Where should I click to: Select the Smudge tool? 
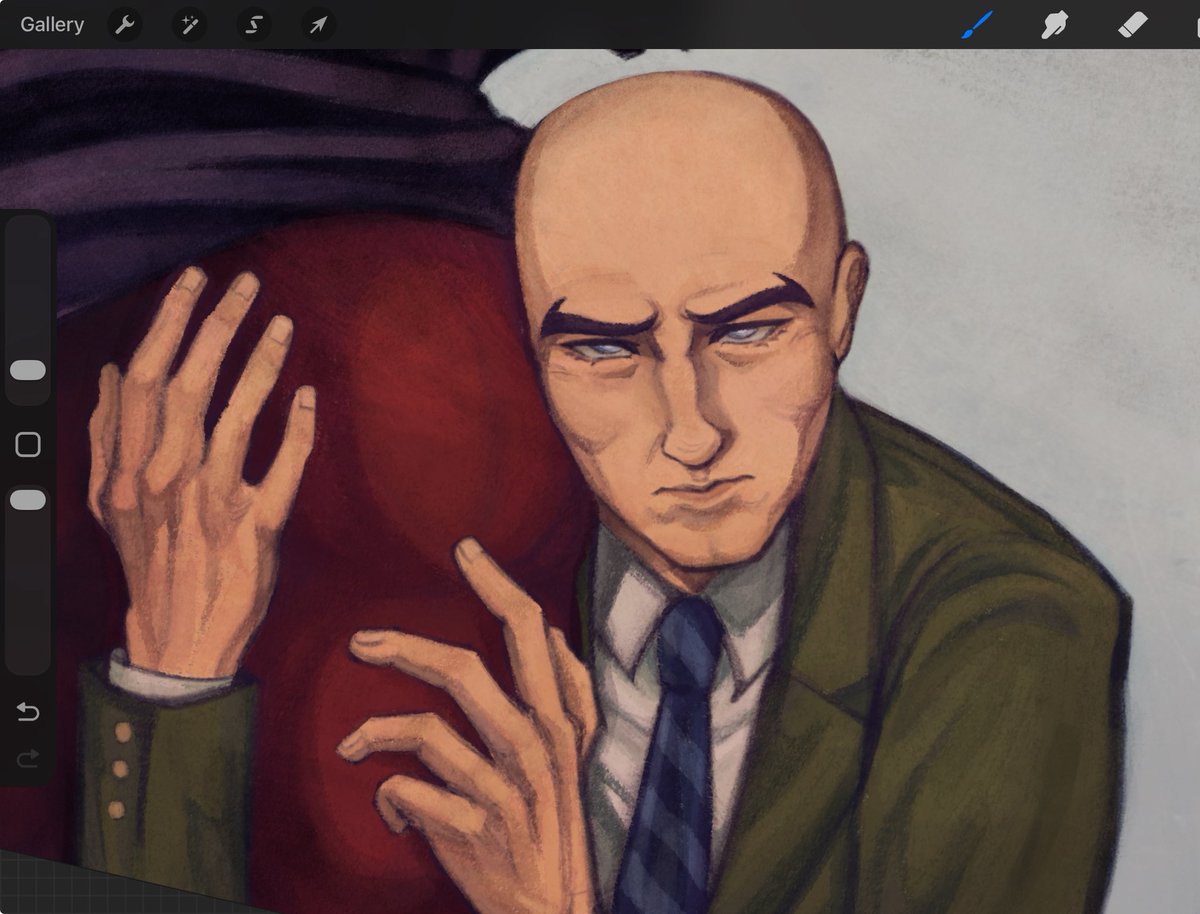point(1053,25)
